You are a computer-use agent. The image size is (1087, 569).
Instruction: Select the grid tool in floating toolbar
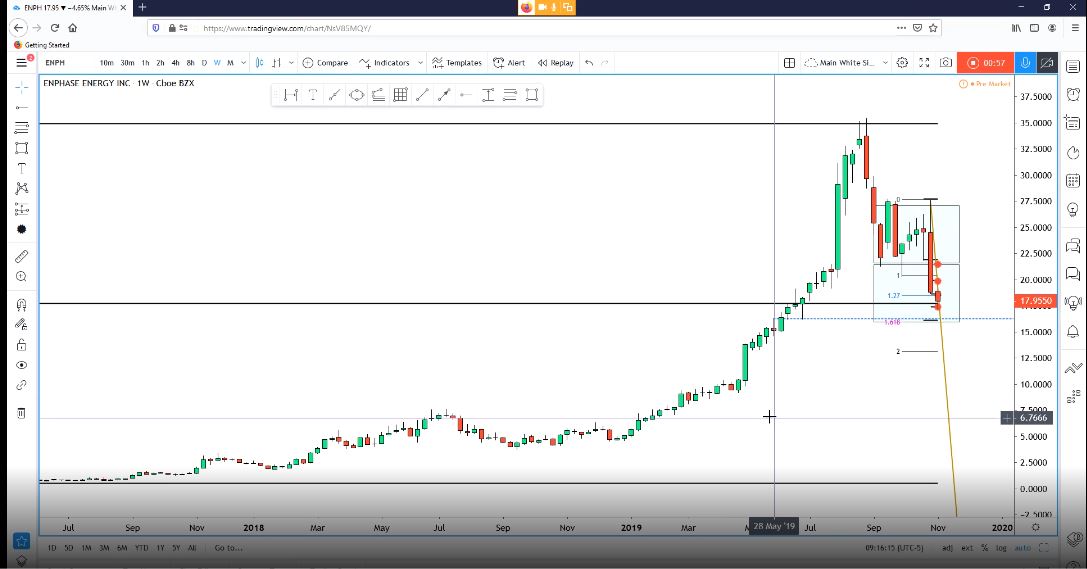point(400,95)
